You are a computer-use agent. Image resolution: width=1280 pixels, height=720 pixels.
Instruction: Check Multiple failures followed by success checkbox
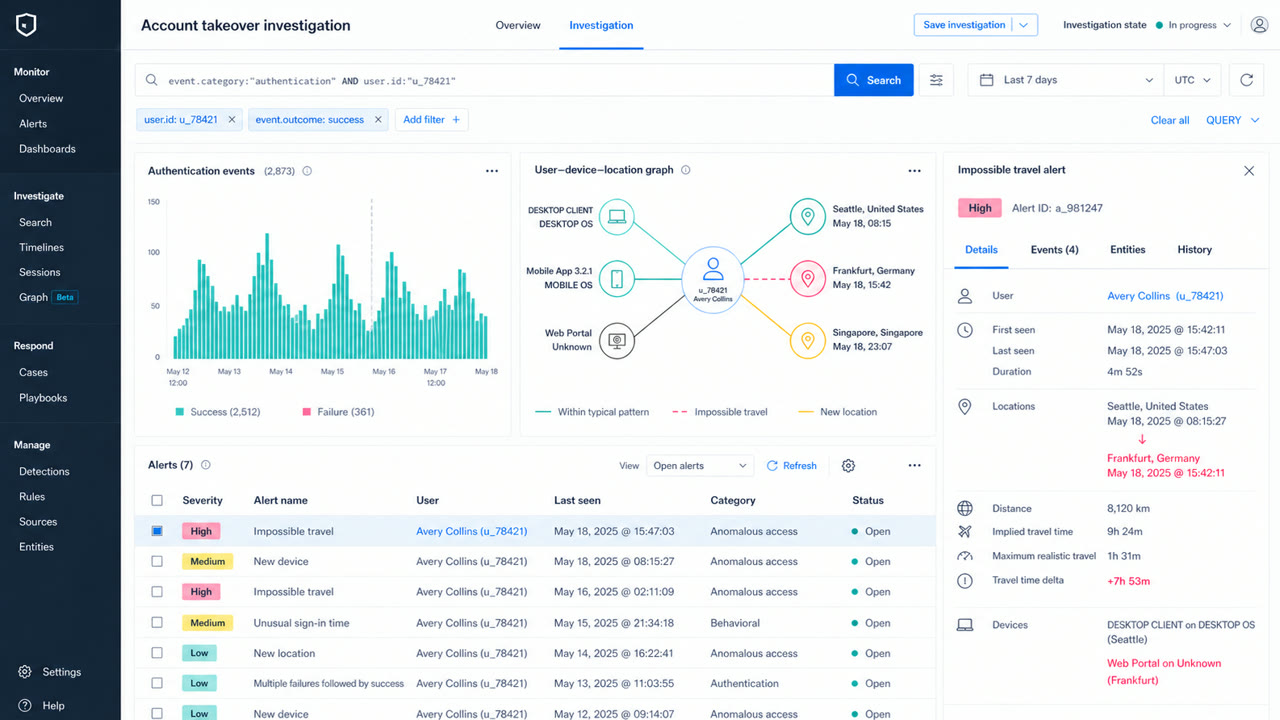point(157,684)
